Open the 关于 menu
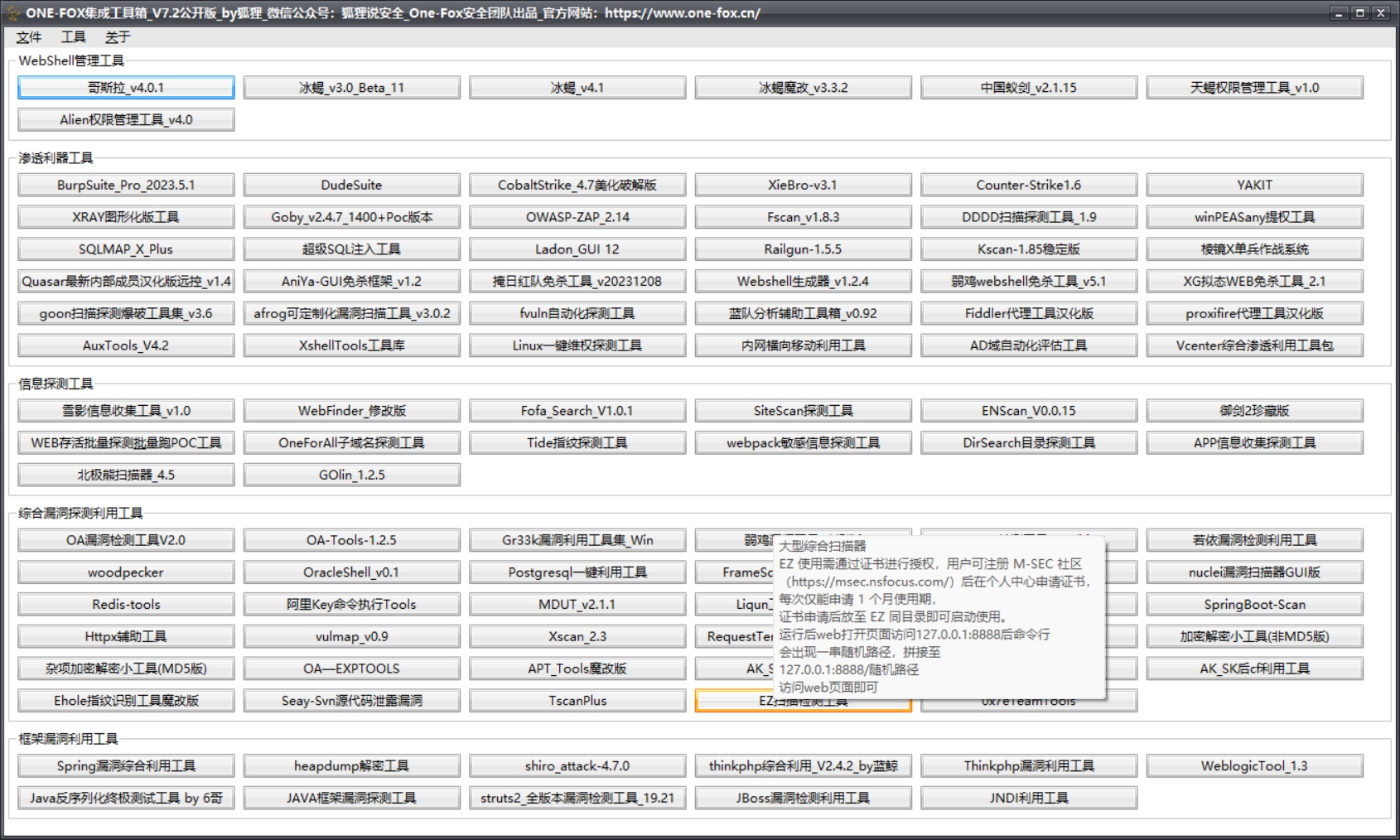This screenshot has width=1400, height=840. pyautogui.click(x=118, y=37)
